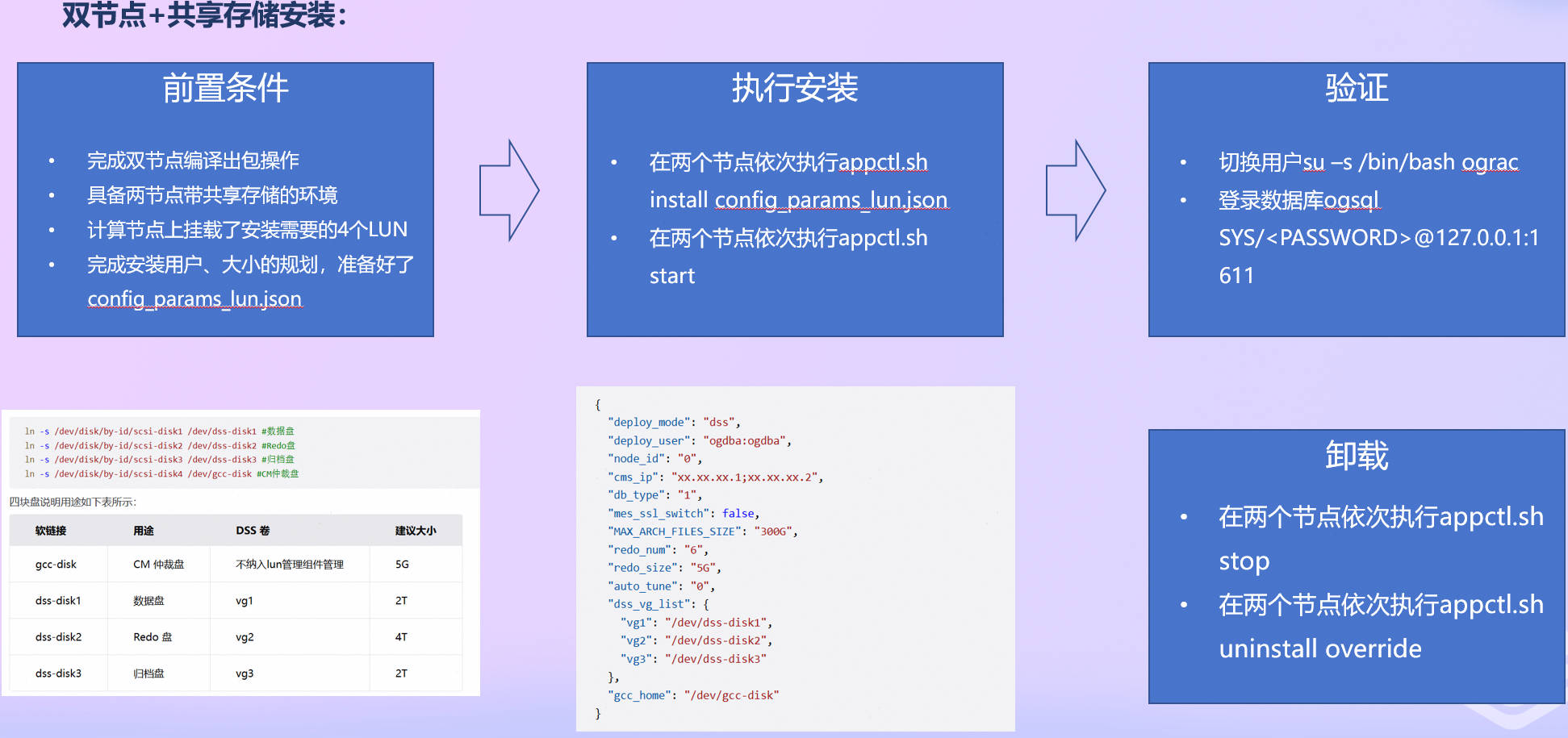Select the gcc-disk table row
Screen dimensions: 1568x738
[57, 565]
